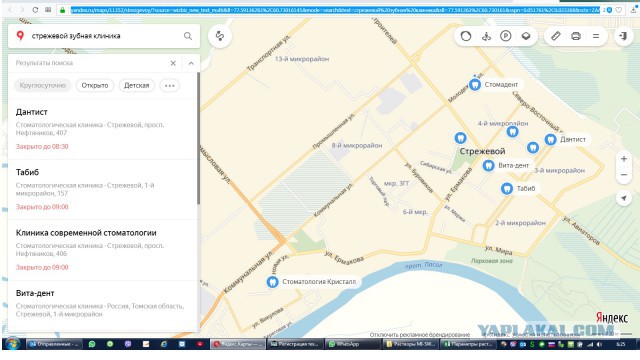Open the Windows Start button
The height and width of the screenshot is (360, 640).
pyautogui.click(x=12, y=344)
